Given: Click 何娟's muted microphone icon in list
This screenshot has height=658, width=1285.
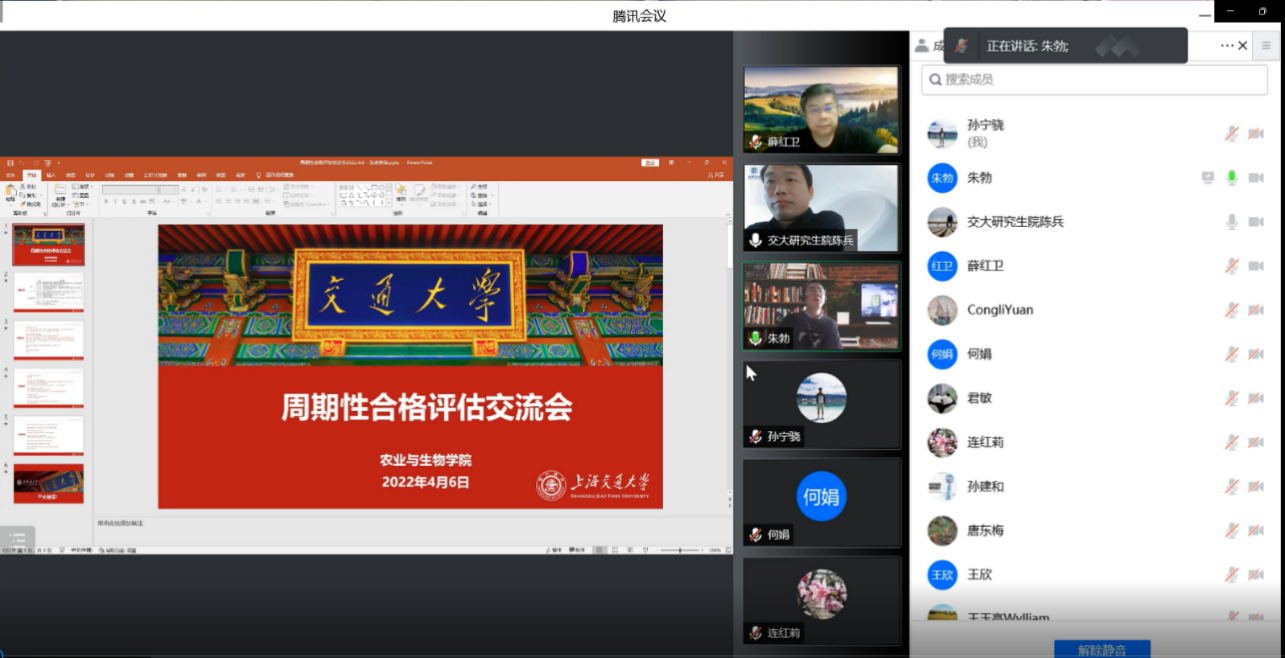Looking at the screenshot, I should coord(1232,353).
